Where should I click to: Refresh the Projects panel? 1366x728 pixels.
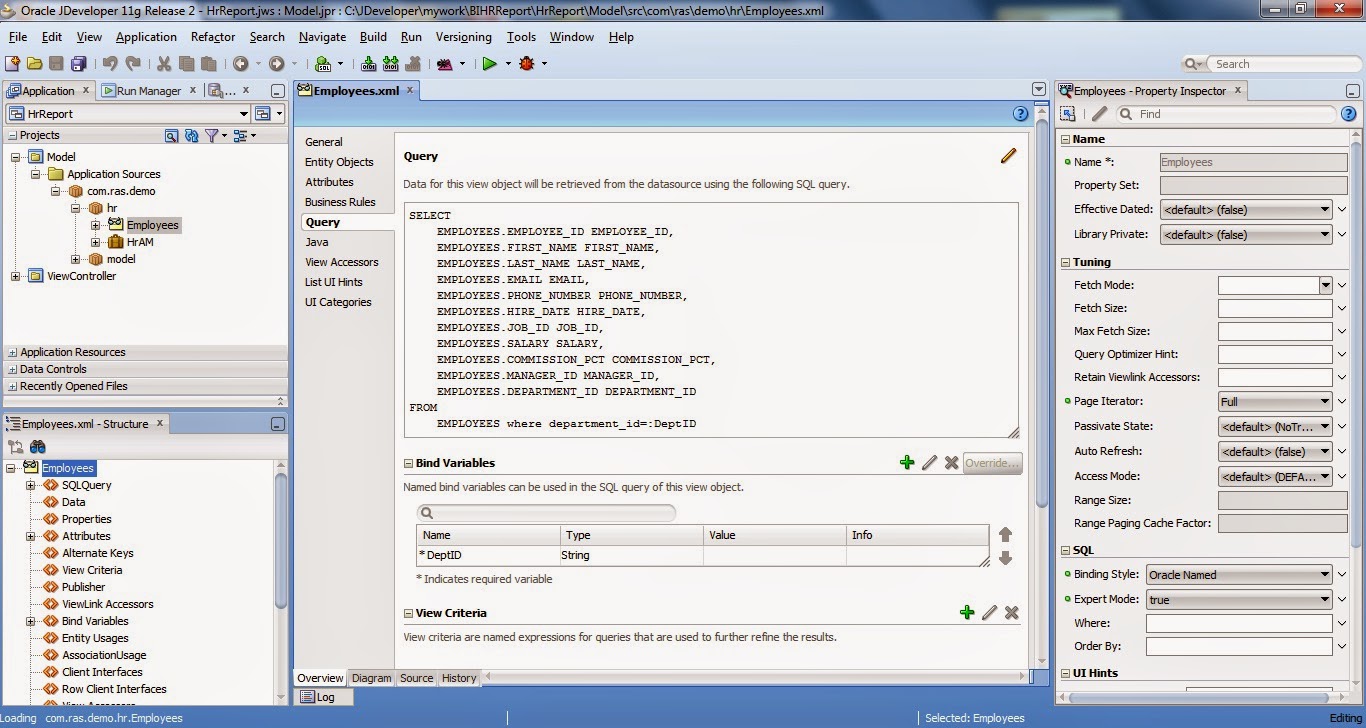point(190,135)
